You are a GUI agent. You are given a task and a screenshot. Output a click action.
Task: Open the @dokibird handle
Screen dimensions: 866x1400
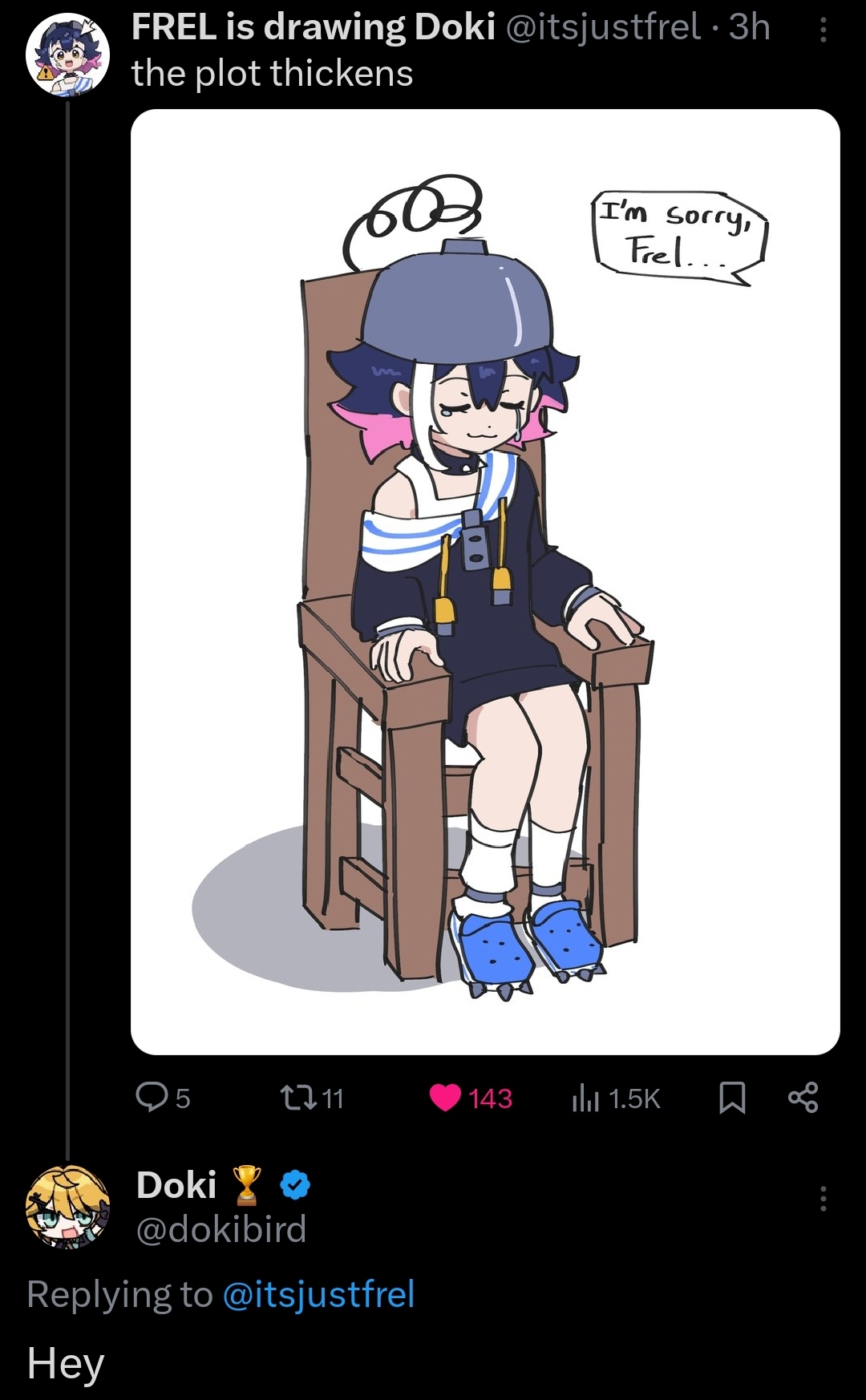(221, 1228)
